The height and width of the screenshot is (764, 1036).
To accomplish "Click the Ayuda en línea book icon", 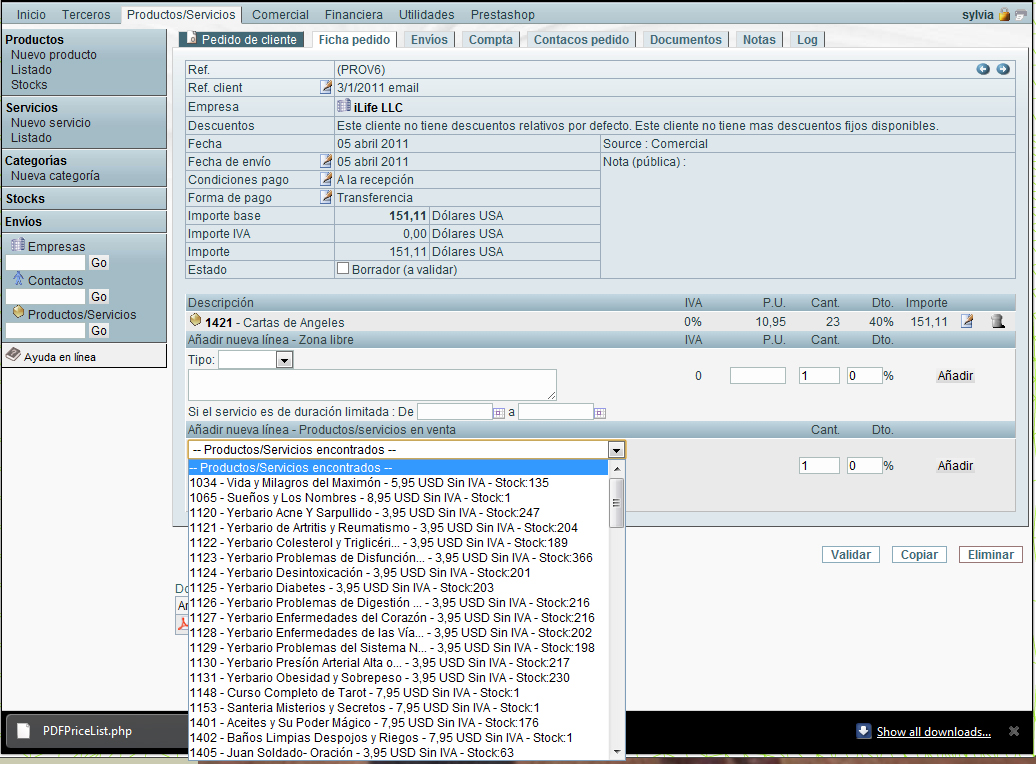I will (x=13, y=355).
